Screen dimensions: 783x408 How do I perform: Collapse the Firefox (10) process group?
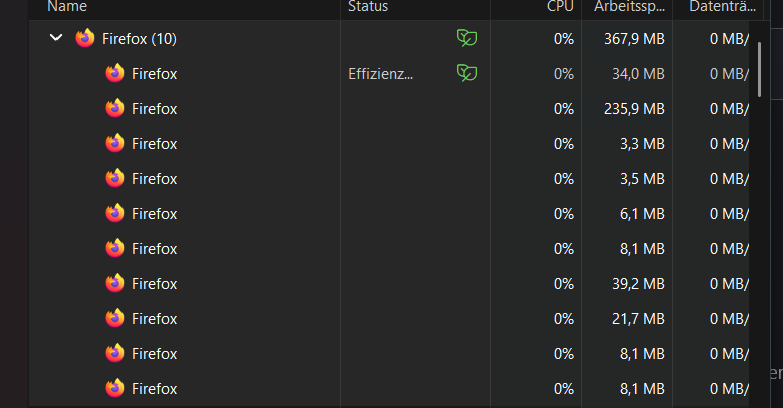[56, 39]
